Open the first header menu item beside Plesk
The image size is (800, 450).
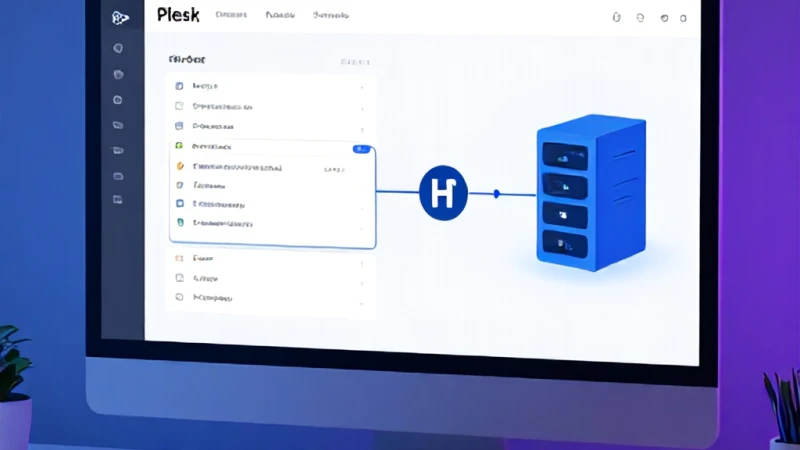point(231,15)
